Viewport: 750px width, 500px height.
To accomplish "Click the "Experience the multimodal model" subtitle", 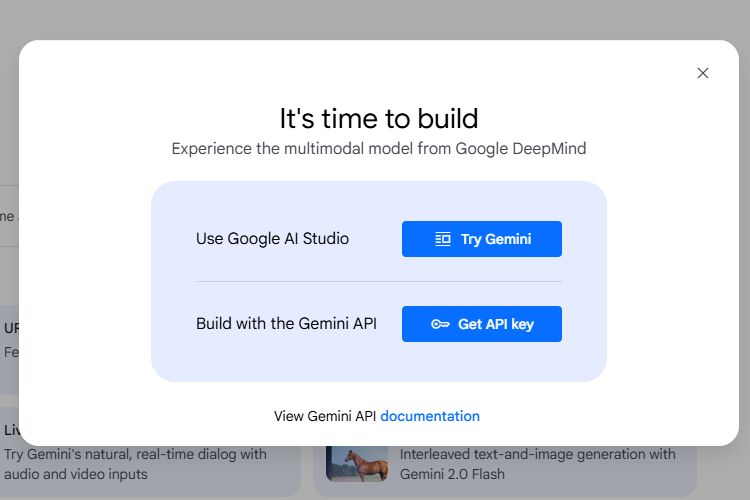I will pos(379,149).
